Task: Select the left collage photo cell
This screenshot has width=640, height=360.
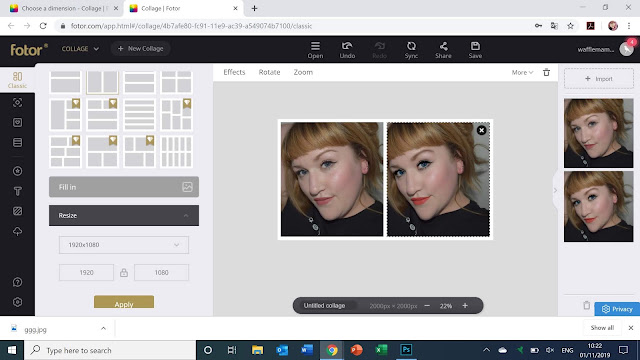Action: pos(332,179)
